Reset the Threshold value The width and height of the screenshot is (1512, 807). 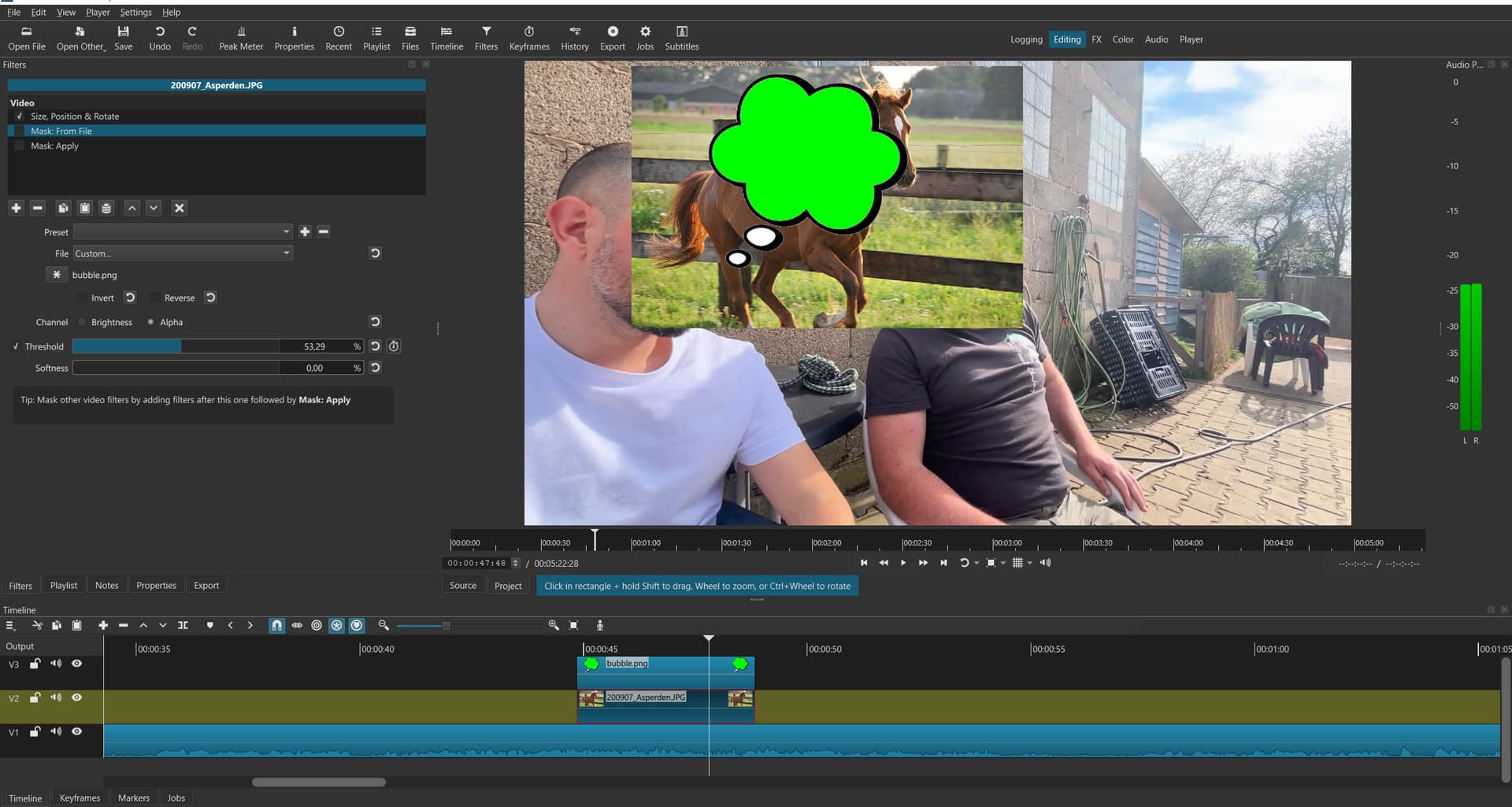tap(376, 346)
